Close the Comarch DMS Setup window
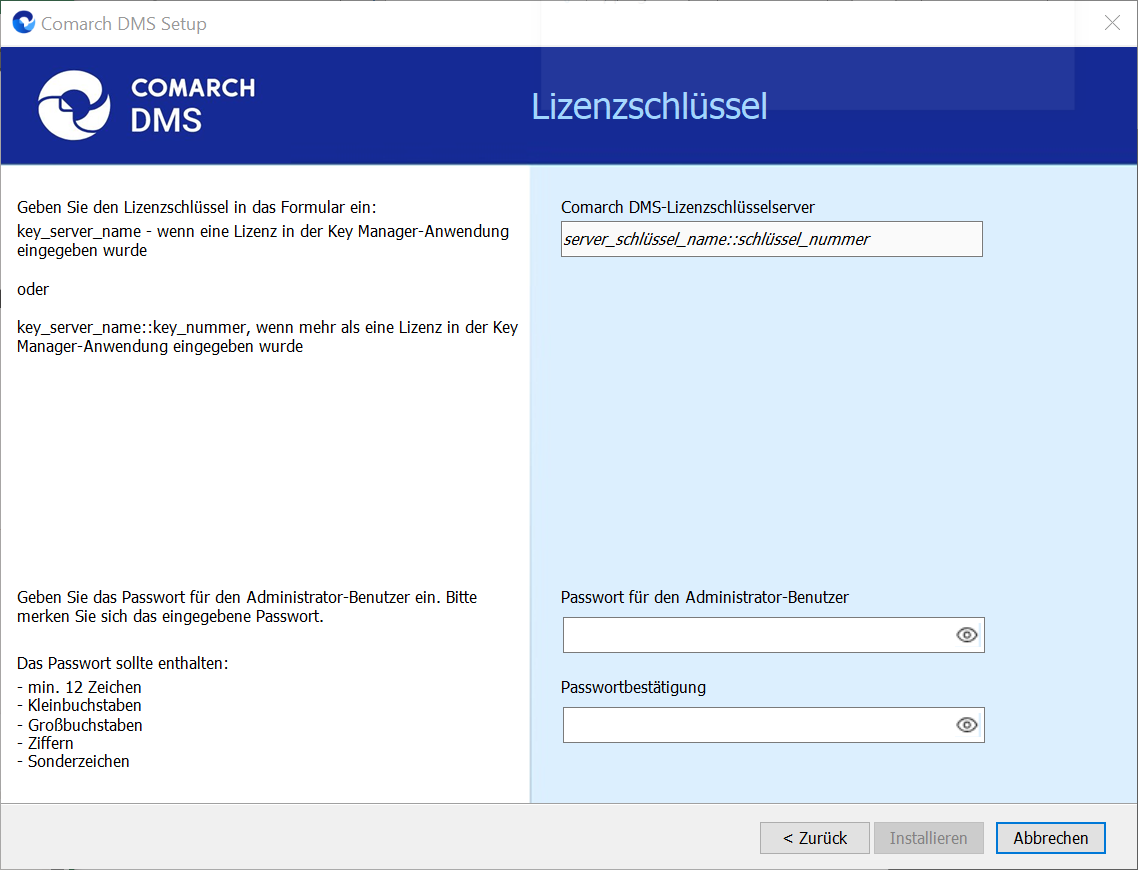This screenshot has height=870, width=1138. (1112, 23)
